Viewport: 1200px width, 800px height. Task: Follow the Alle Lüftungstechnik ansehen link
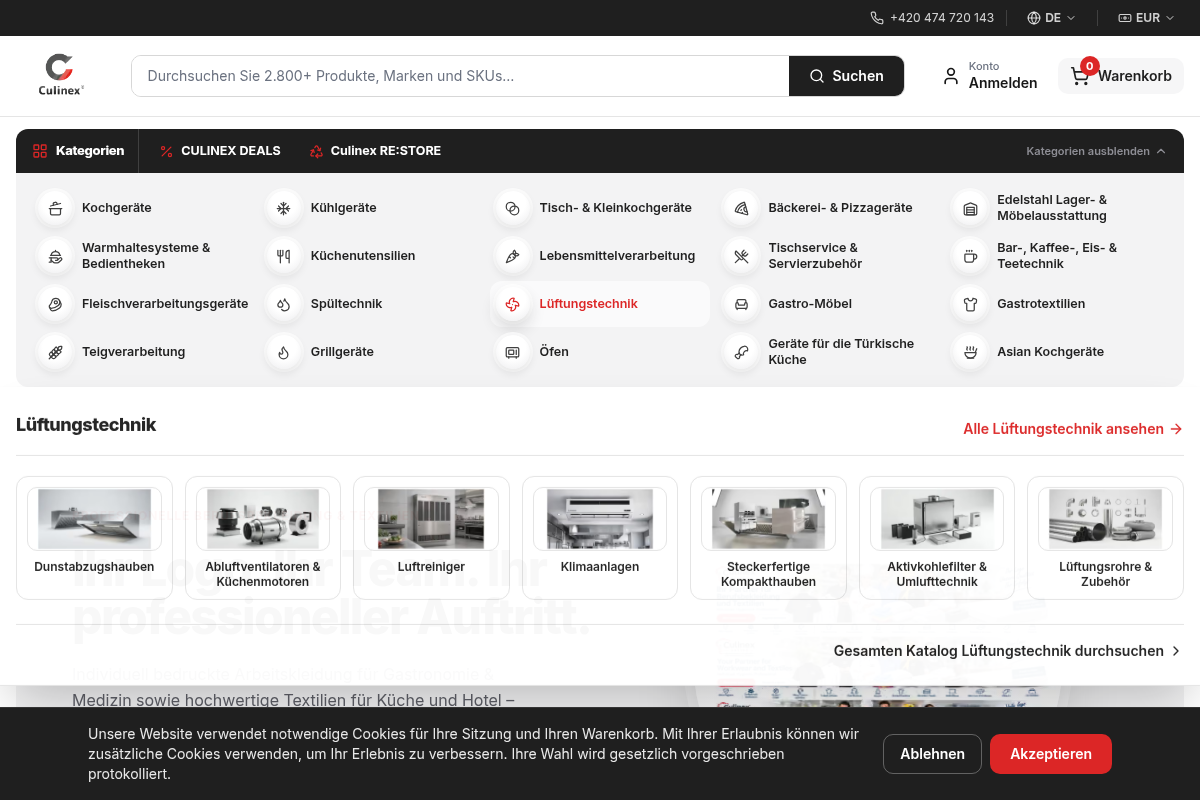point(1073,429)
